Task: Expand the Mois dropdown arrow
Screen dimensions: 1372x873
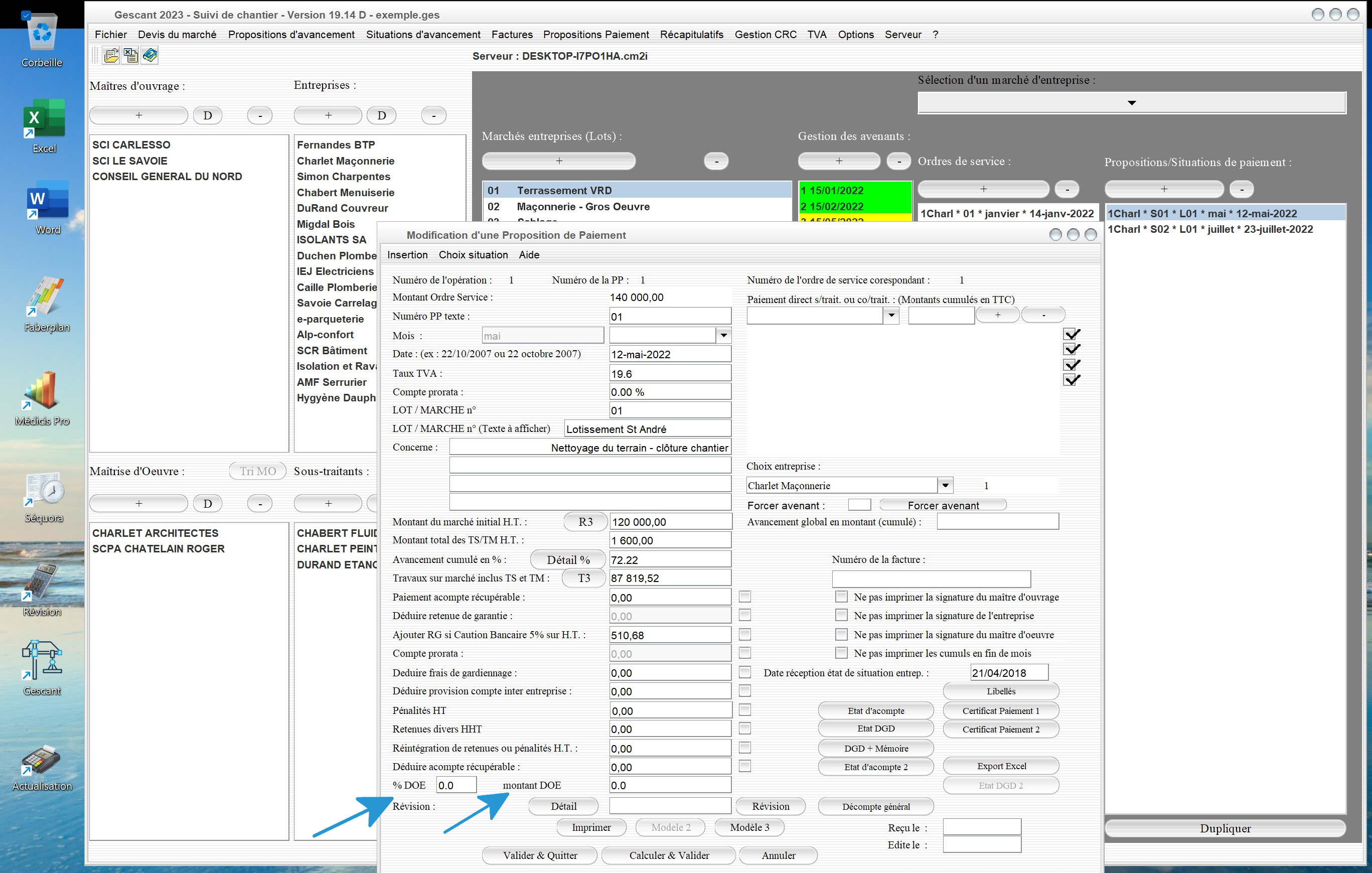Action: [723, 335]
